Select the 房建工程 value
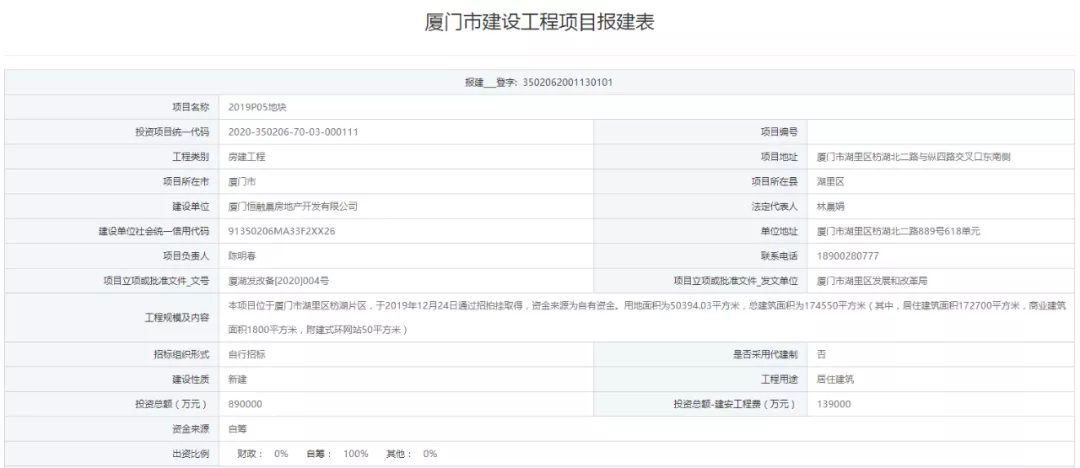The width and height of the screenshot is (1080, 468). [247, 157]
